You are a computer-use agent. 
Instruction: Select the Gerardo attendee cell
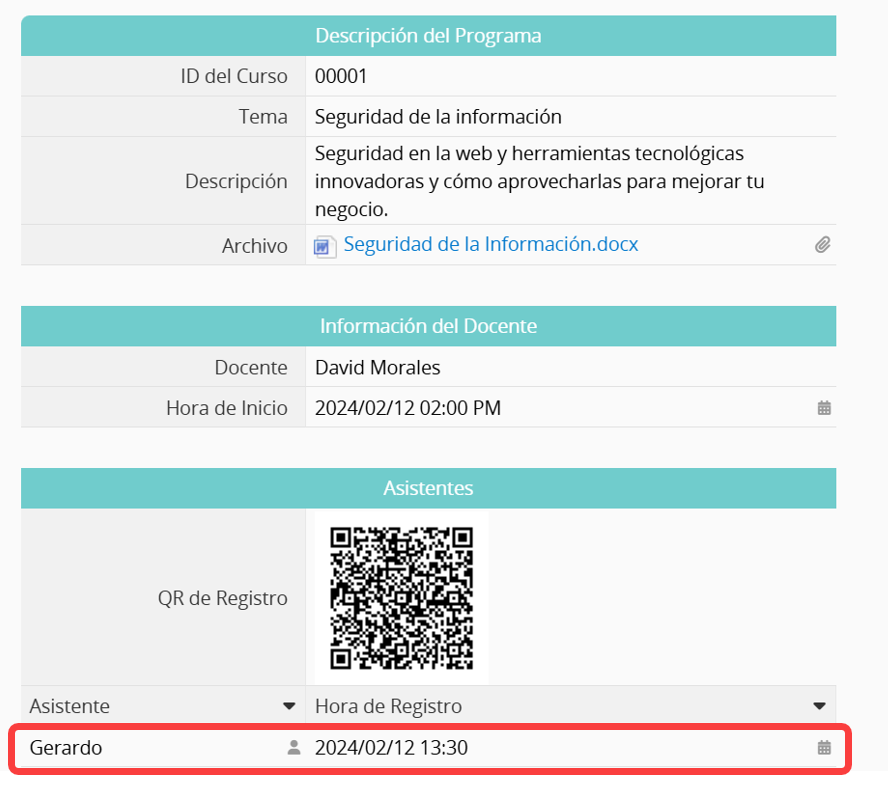[66, 747]
